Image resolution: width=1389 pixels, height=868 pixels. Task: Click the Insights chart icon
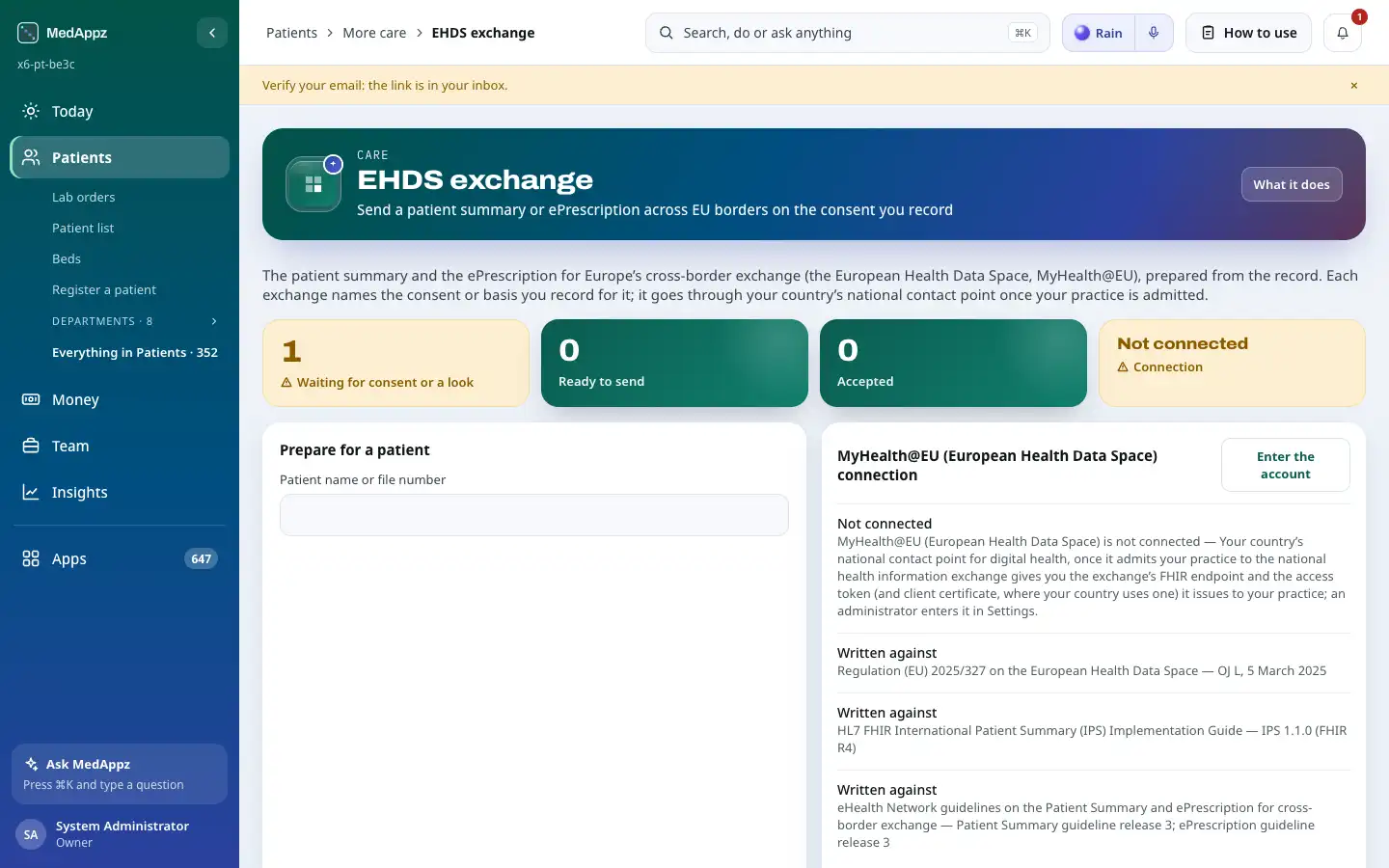coord(31,492)
